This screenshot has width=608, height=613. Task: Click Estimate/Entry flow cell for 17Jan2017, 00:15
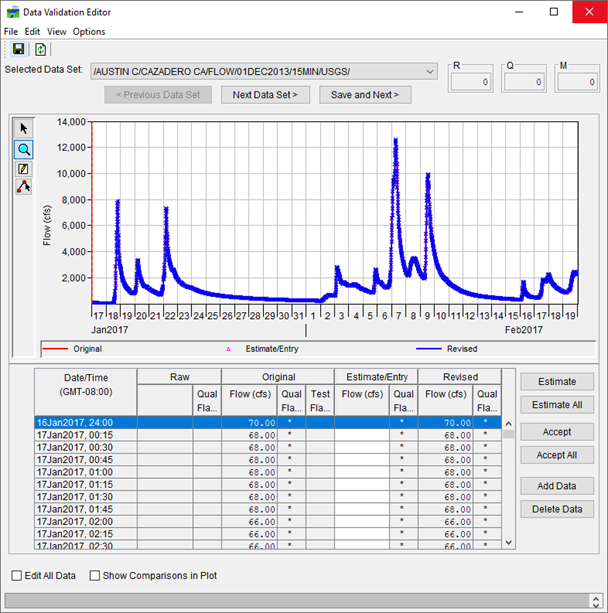point(362,435)
